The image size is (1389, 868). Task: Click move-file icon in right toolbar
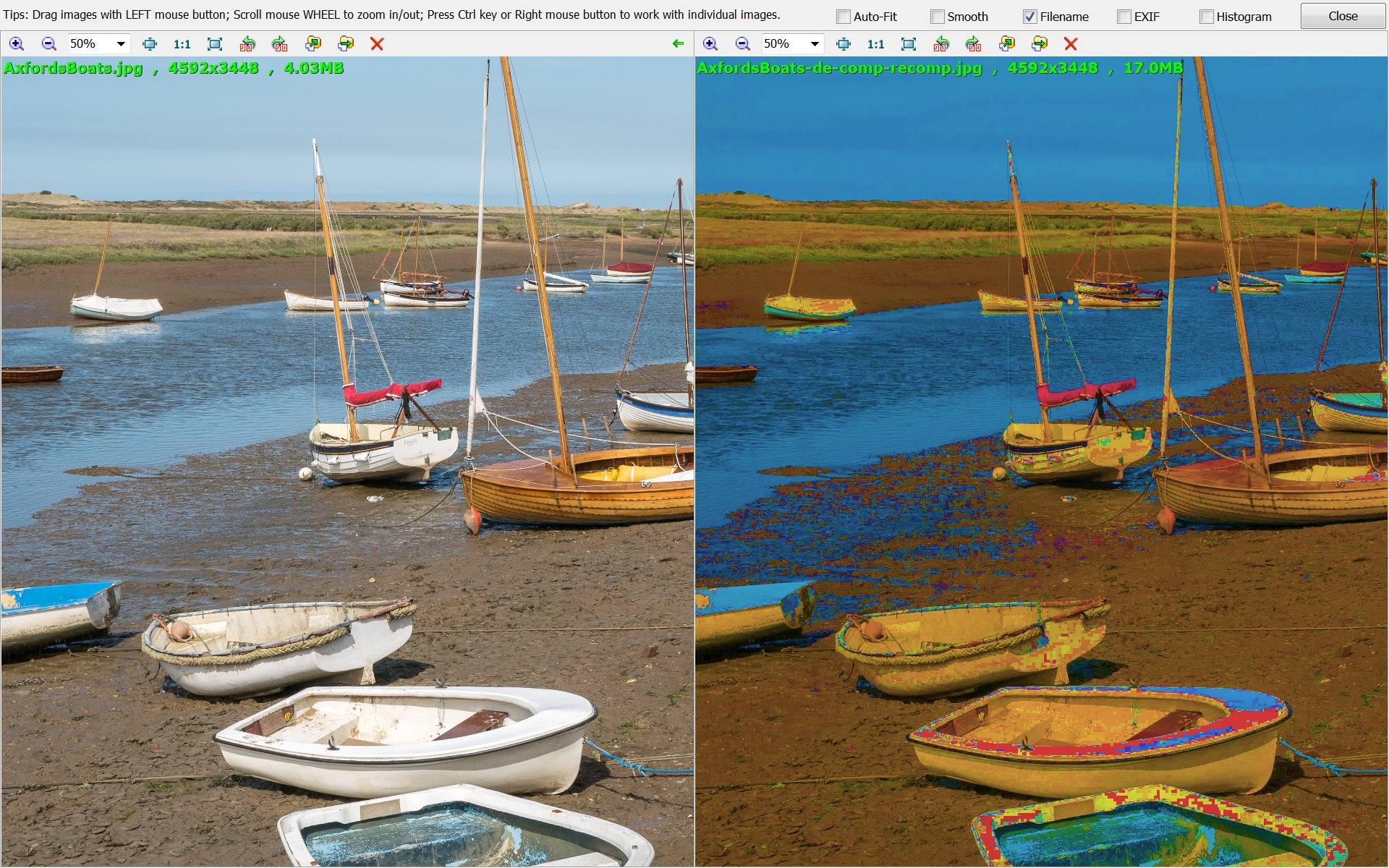1040,44
